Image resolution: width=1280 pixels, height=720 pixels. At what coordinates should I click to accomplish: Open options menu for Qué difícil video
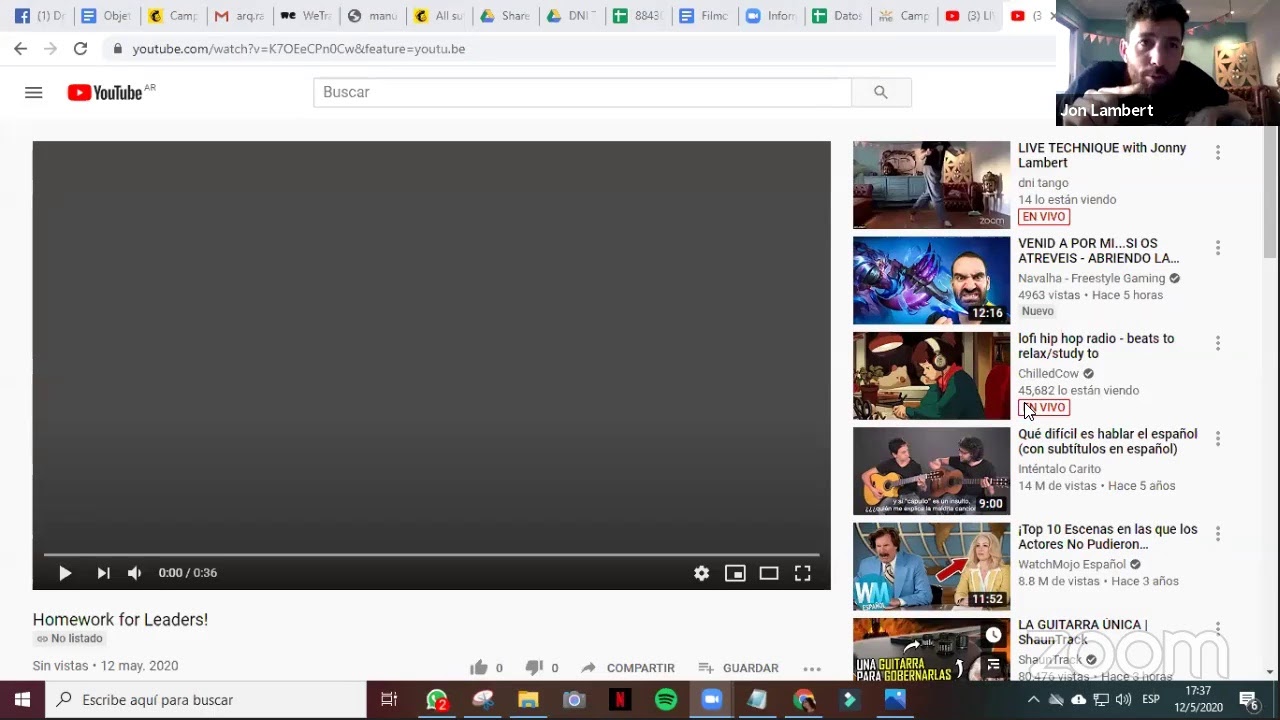point(1218,439)
